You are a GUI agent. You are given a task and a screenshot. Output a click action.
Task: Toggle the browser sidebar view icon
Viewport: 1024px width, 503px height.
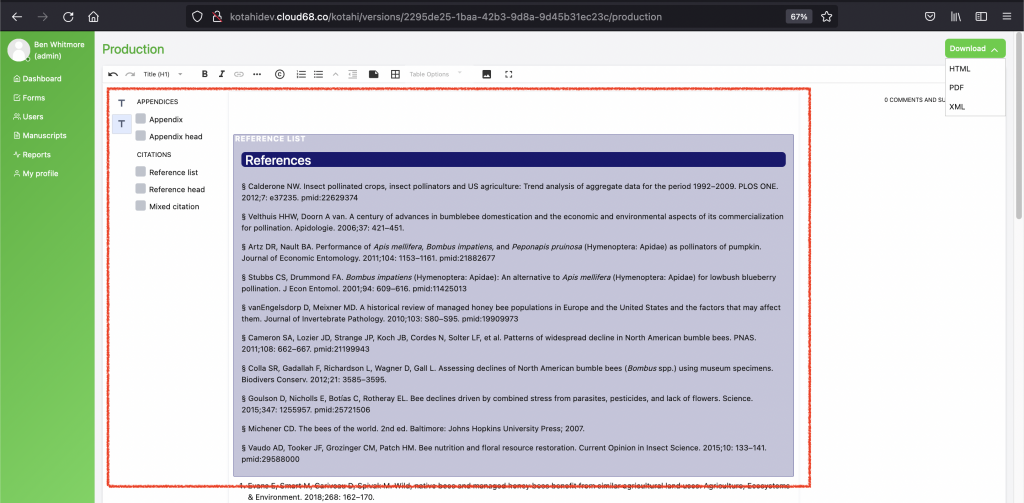981,16
